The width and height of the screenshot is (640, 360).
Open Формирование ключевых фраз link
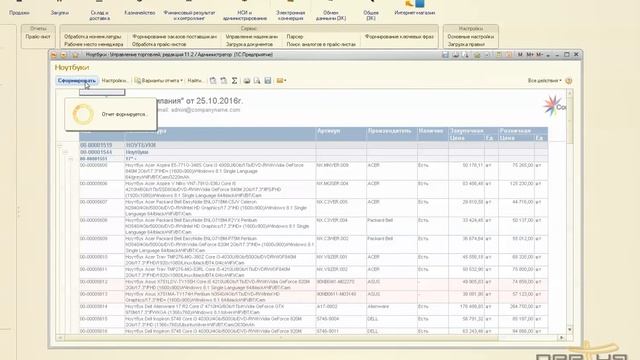point(399,37)
